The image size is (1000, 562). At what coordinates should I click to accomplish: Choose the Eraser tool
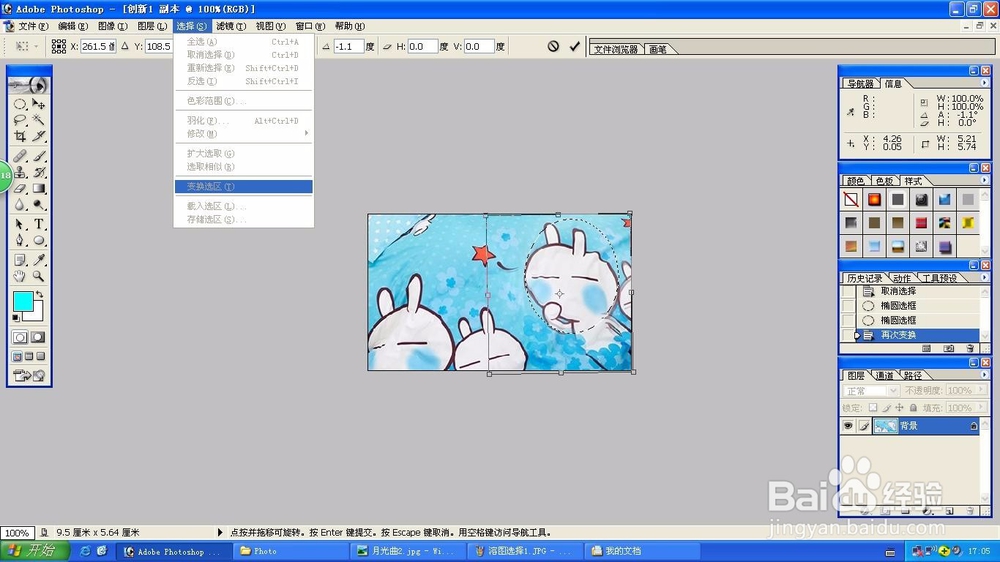tap(20, 188)
